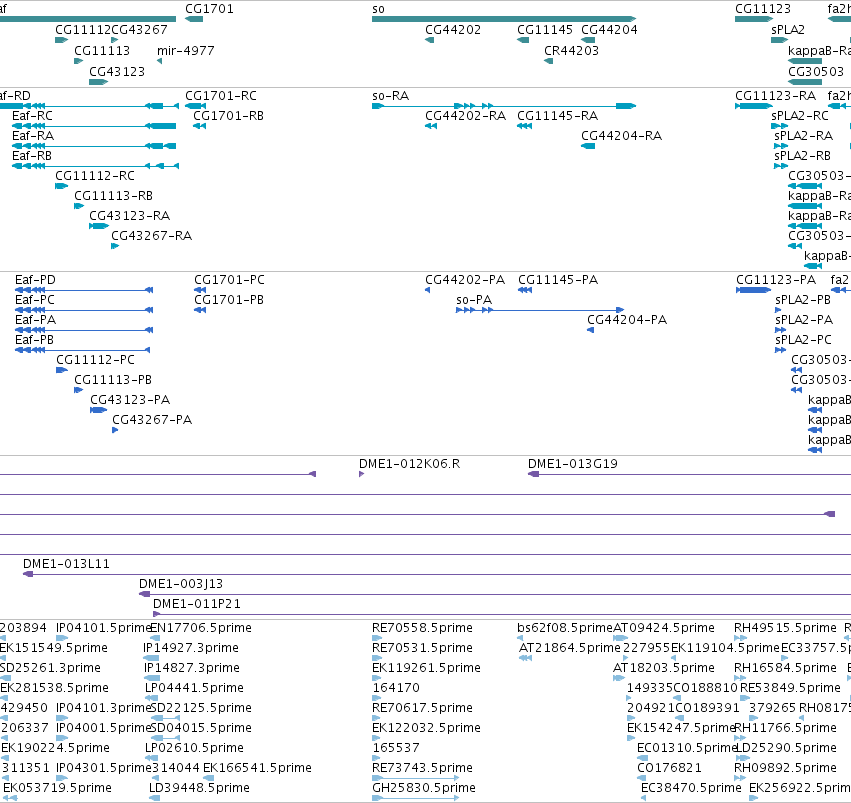Screen dimensions: 851x803
Task: Select the sPLA2-PB protein label
Action: (x=803, y=300)
